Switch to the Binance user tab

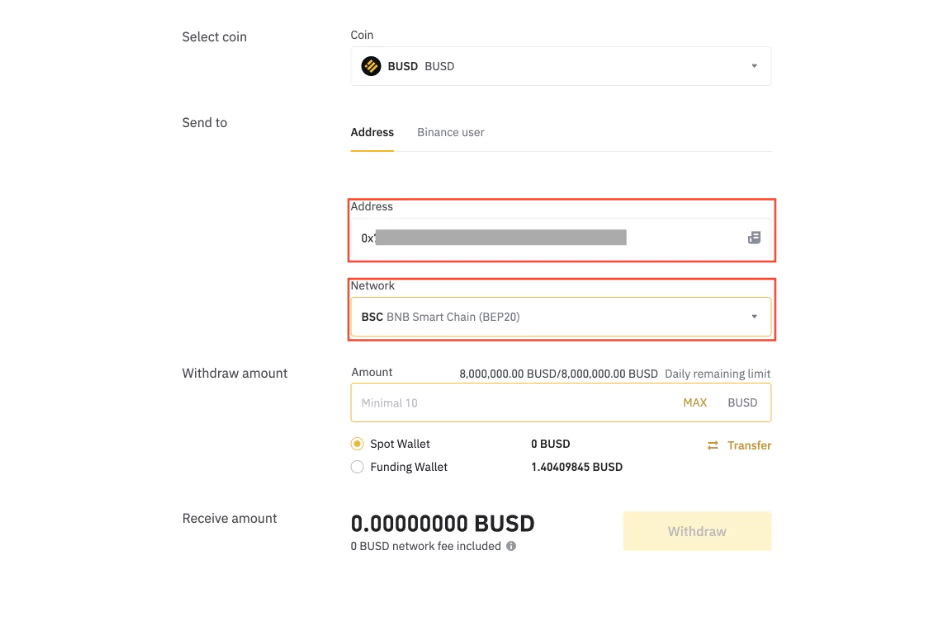451,132
